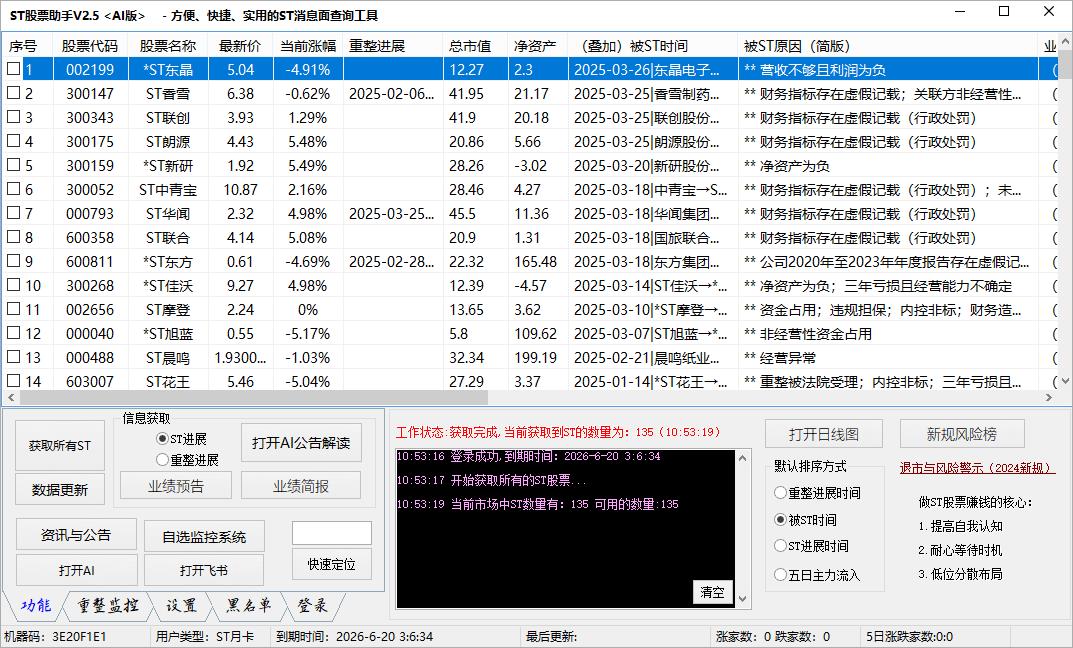Click 打开飞书 button
Image resolution: width=1073 pixels, height=648 pixels.
(204, 570)
